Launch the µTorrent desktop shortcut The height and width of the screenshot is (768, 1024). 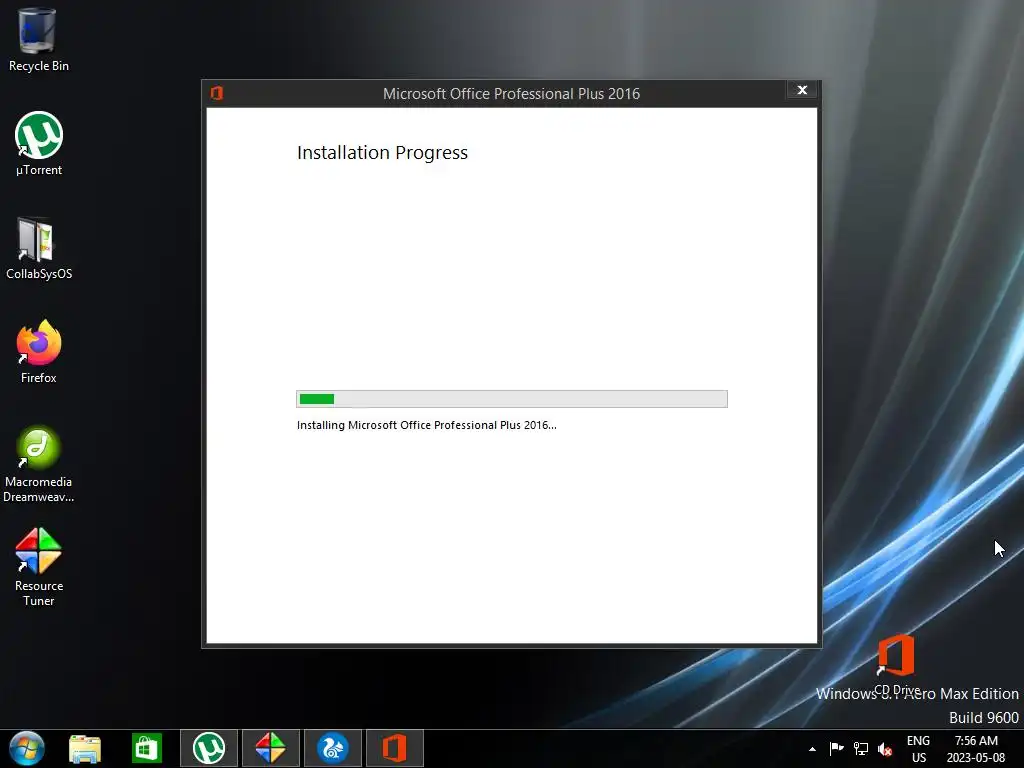click(x=39, y=144)
